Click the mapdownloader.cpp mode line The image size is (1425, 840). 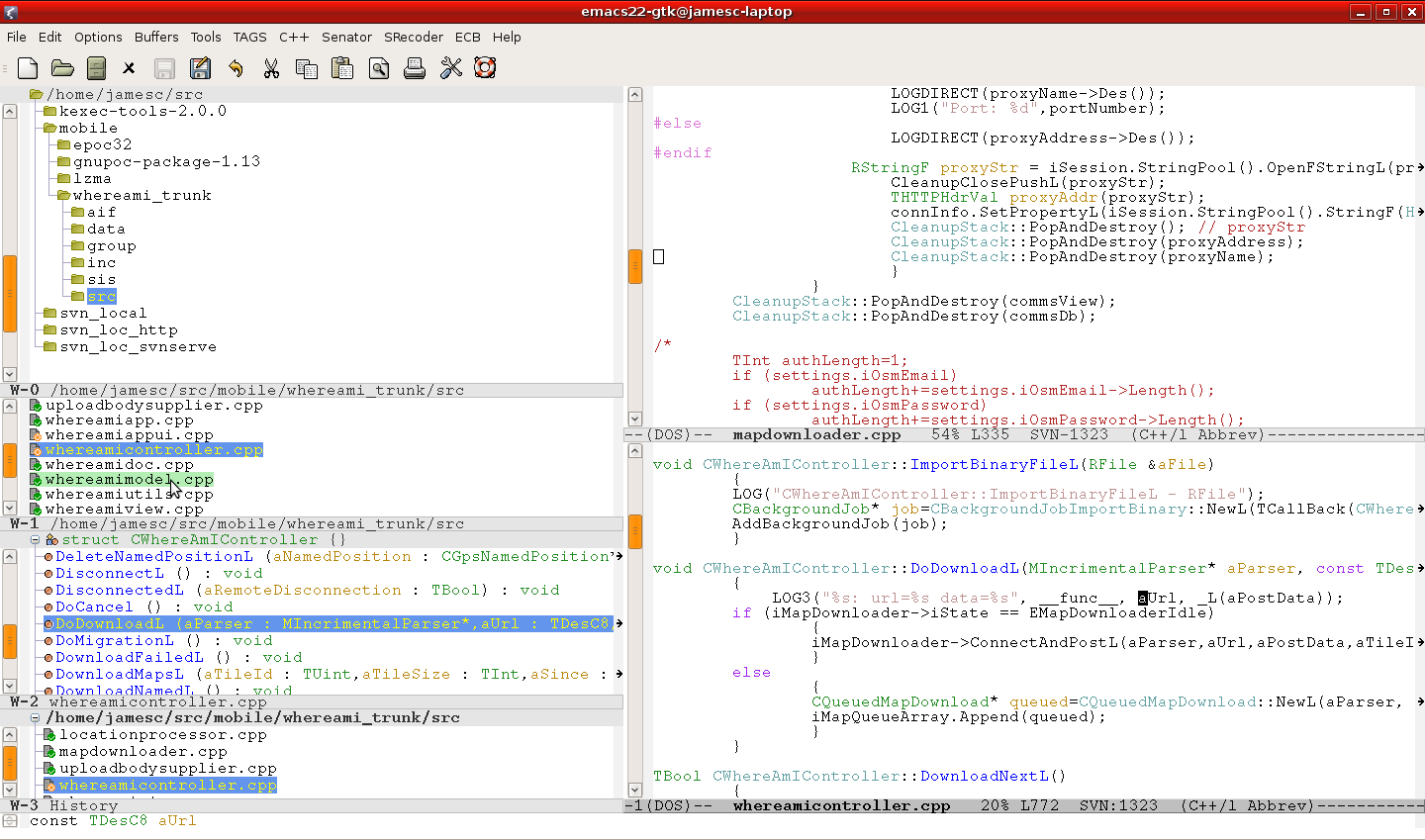(x=1024, y=434)
